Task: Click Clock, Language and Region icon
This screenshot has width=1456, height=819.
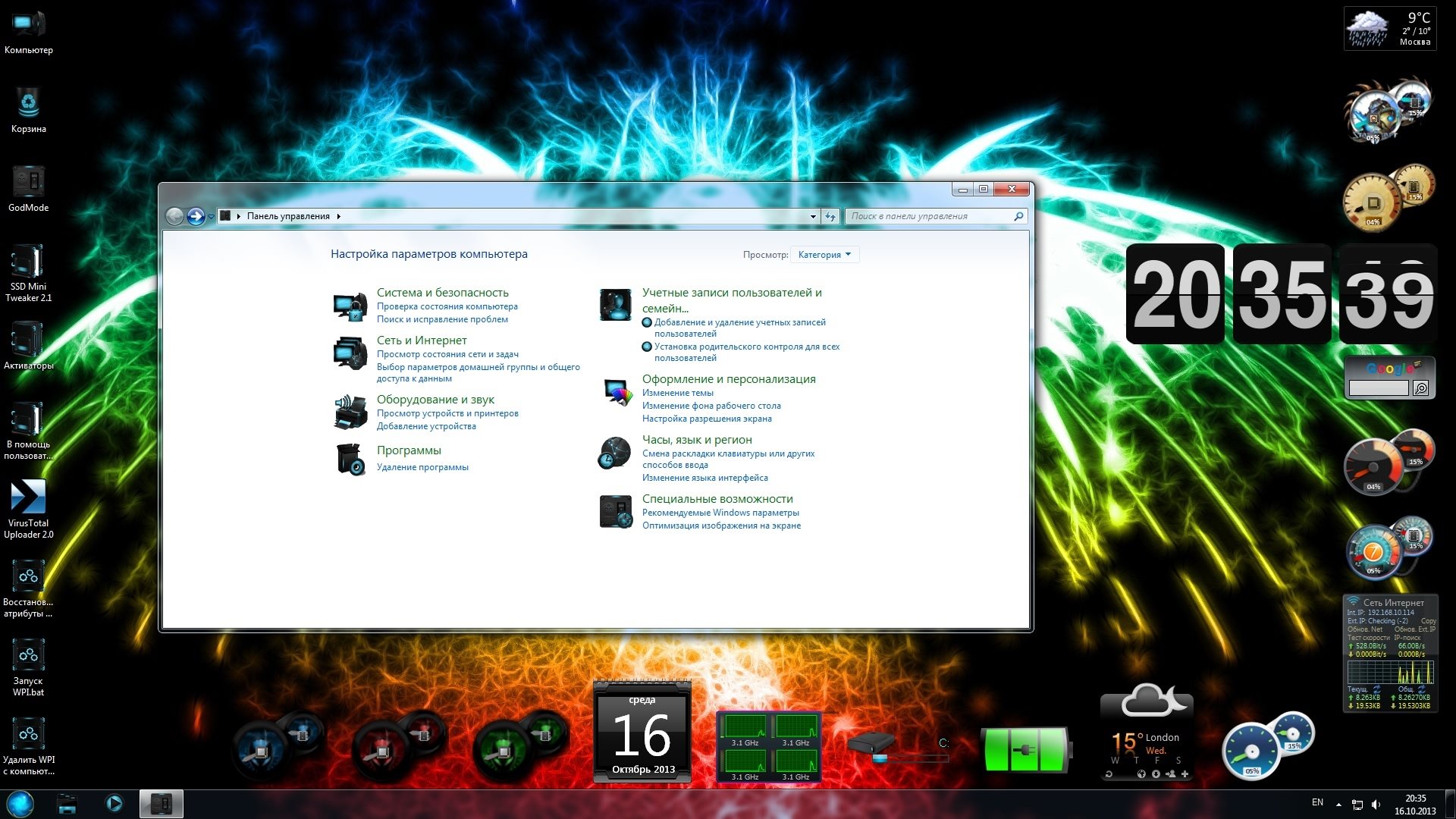Action: coord(615,453)
